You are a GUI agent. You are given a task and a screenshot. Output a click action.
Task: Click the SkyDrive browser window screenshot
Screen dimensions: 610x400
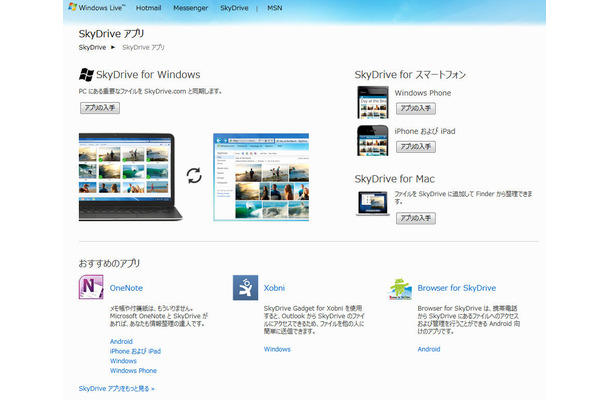click(261, 177)
